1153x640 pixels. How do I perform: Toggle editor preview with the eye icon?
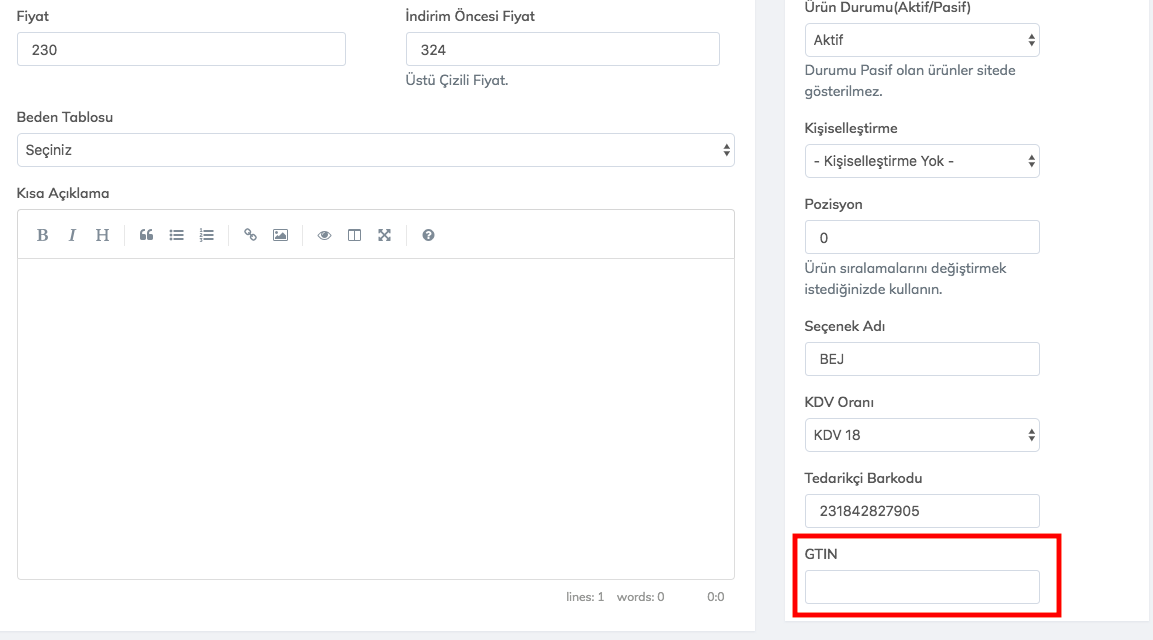[324, 235]
